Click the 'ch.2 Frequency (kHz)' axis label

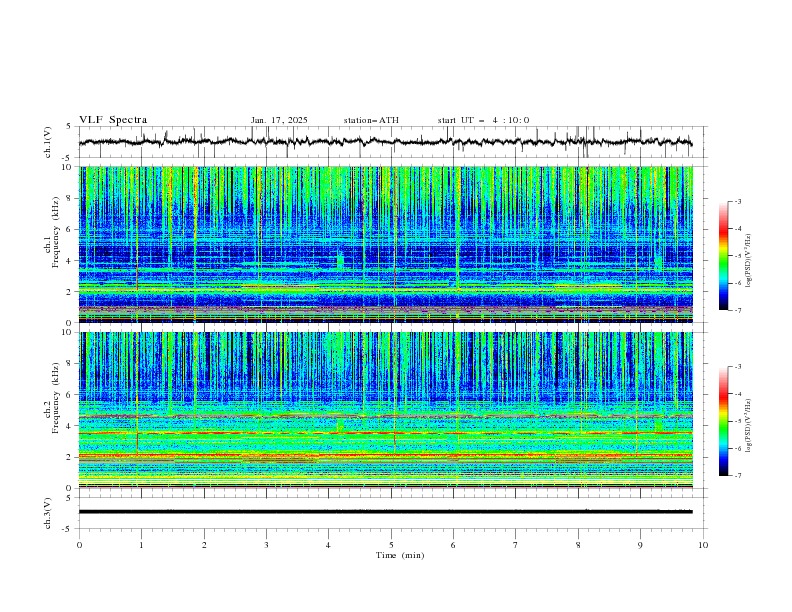click(x=52, y=398)
